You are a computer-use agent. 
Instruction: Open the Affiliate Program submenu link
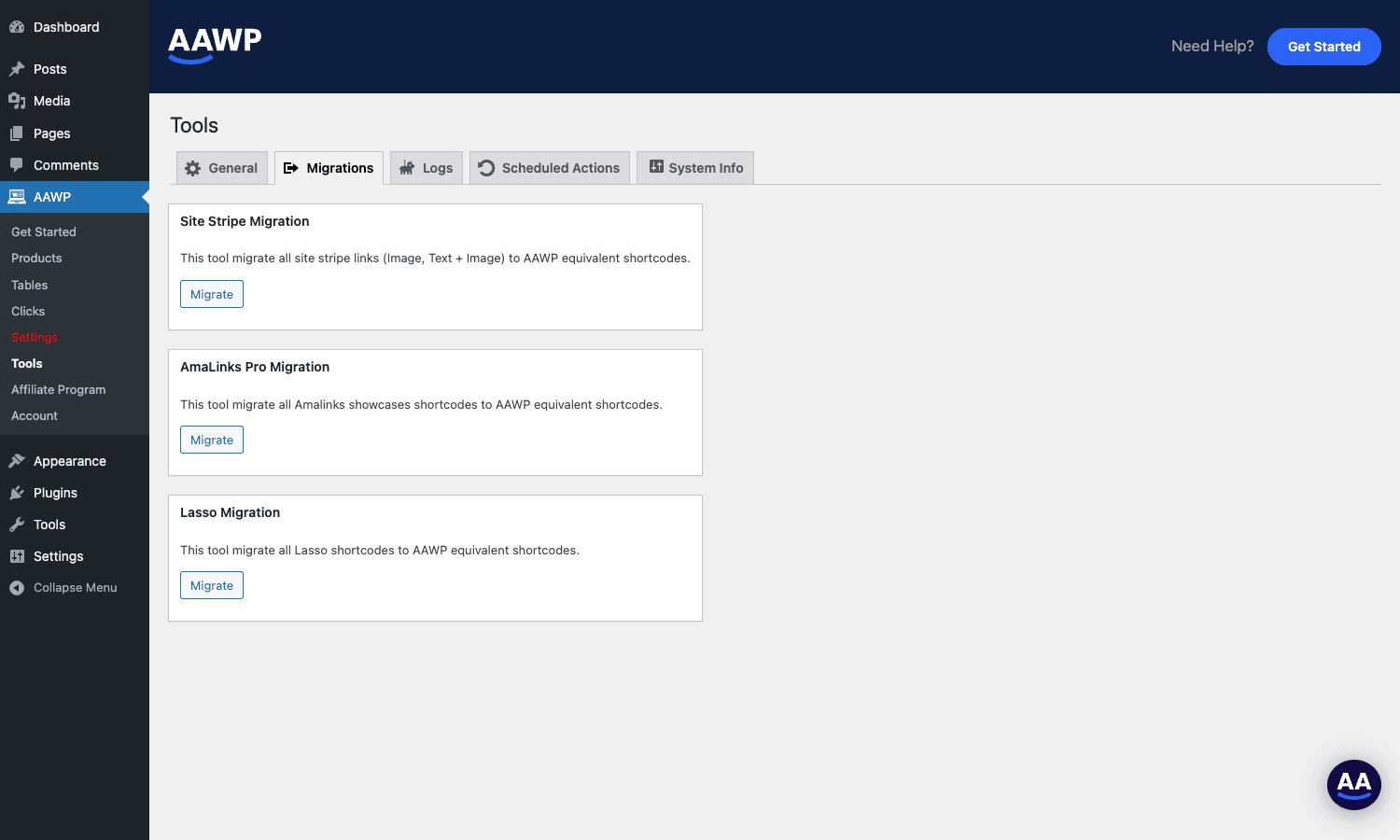pyautogui.click(x=59, y=389)
